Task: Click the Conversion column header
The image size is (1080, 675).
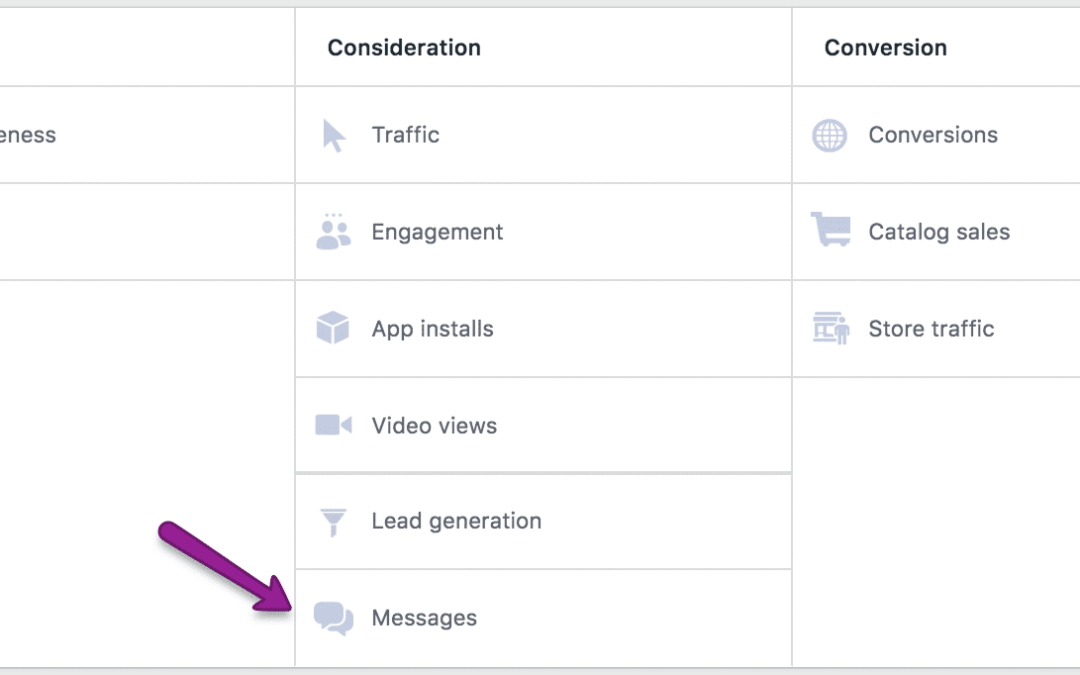Action: pyautogui.click(x=885, y=48)
